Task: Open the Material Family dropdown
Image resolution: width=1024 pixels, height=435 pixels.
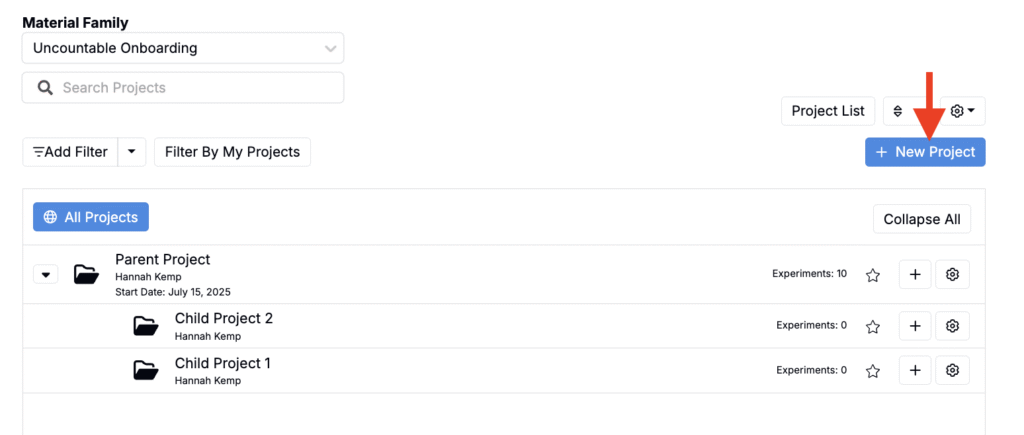Action: click(x=183, y=48)
